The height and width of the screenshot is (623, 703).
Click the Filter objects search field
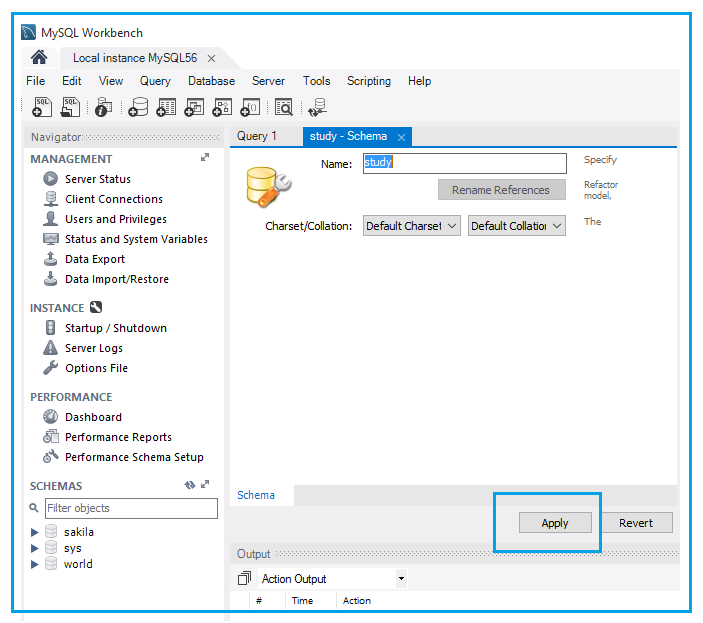(x=131, y=508)
